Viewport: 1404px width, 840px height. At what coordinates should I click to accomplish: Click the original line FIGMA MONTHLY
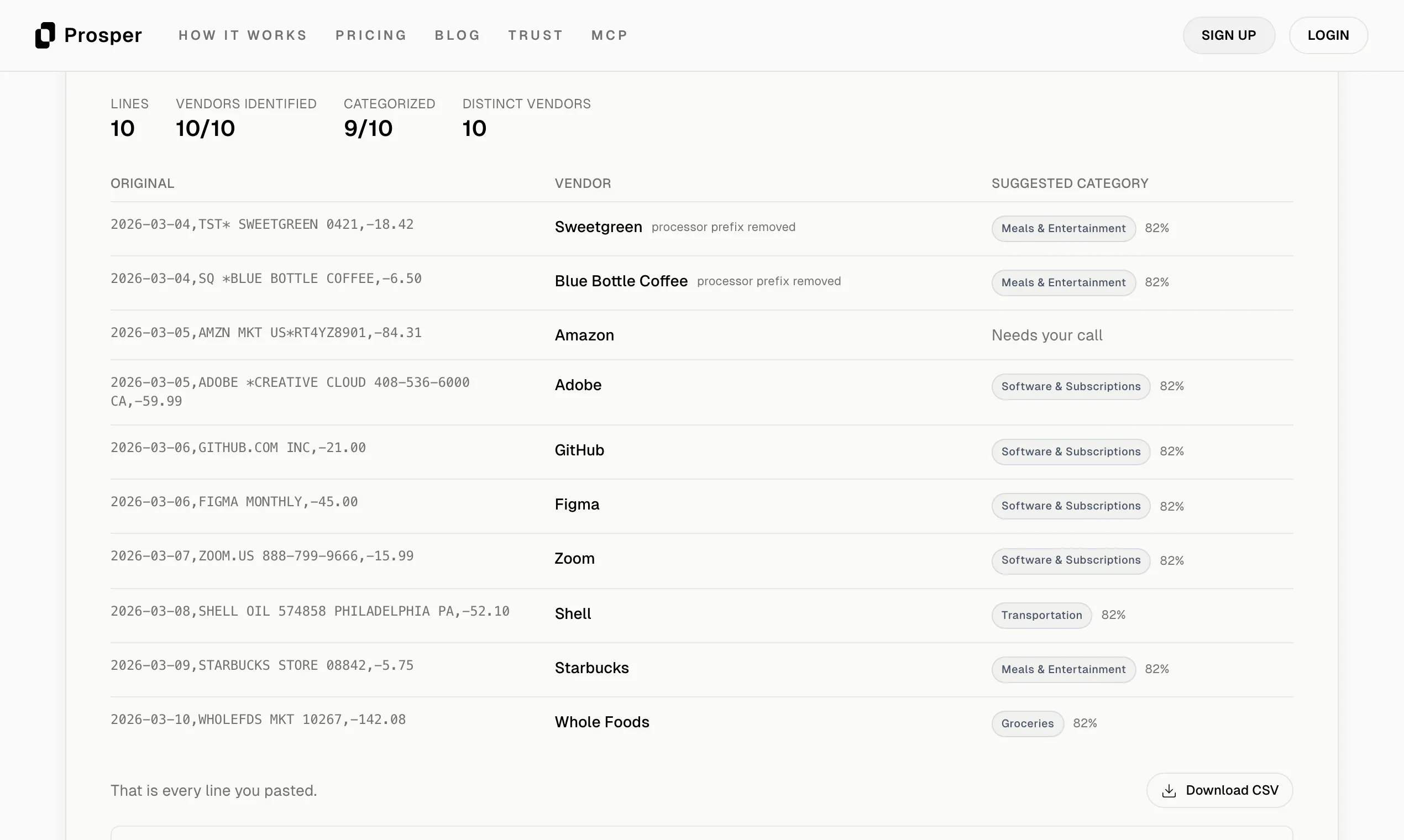click(234, 502)
